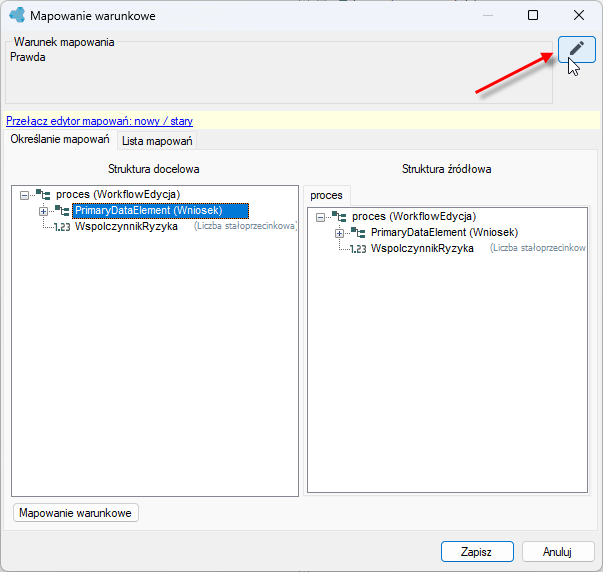Click the Mapowanie warunkowe button

pos(75,513)
